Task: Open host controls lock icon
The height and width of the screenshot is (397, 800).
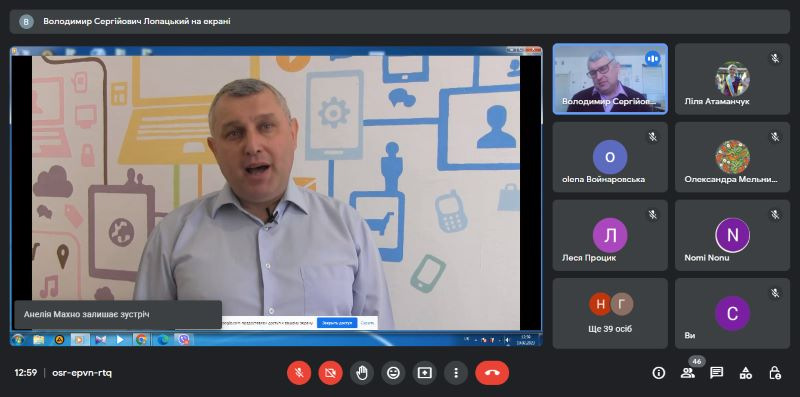Action: (774, 373)
